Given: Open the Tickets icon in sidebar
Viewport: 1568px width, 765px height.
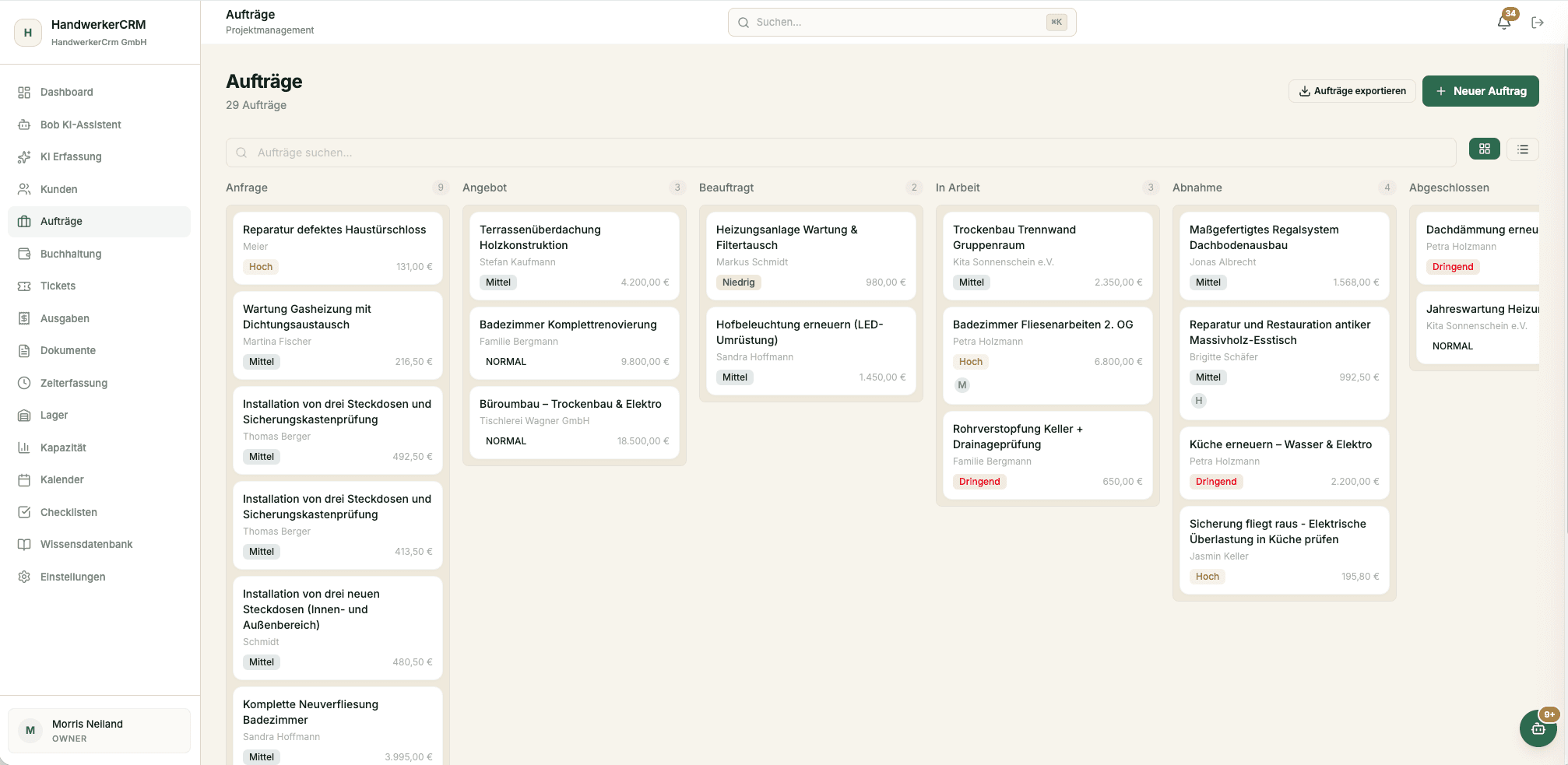Looking at the screenshot, I should 24,286.
